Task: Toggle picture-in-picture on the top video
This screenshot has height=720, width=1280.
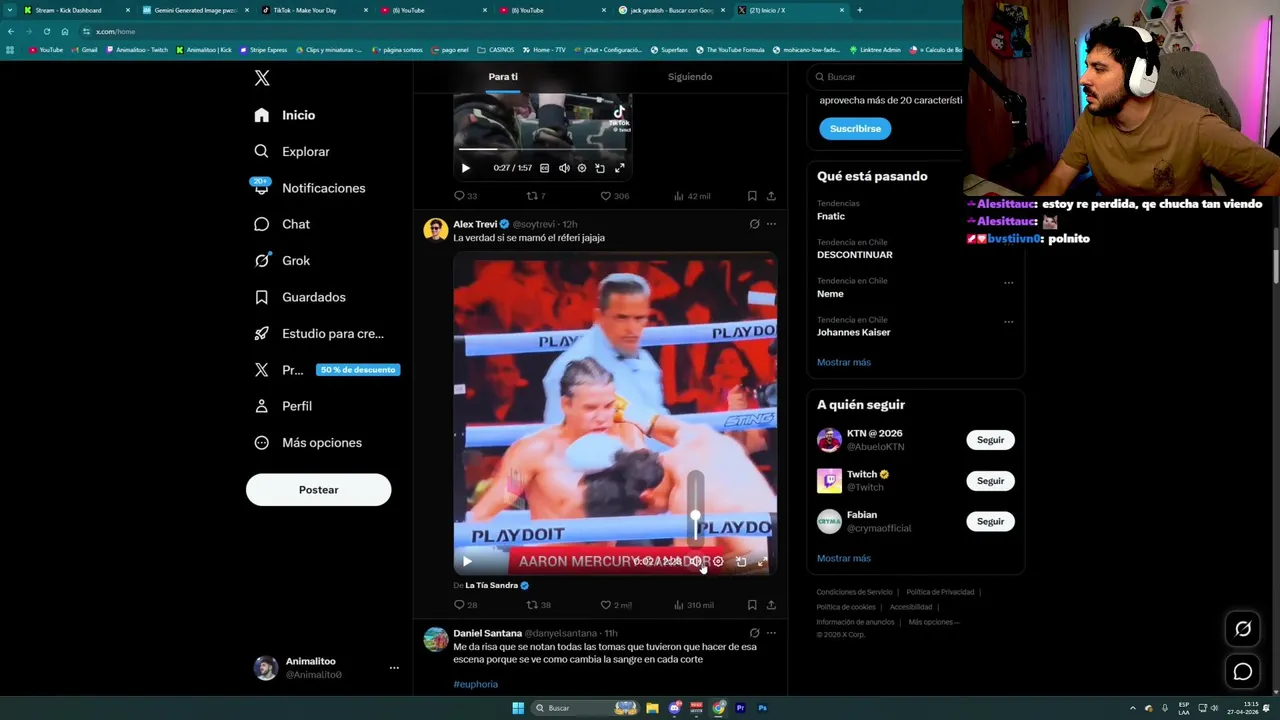Action: 600,168
